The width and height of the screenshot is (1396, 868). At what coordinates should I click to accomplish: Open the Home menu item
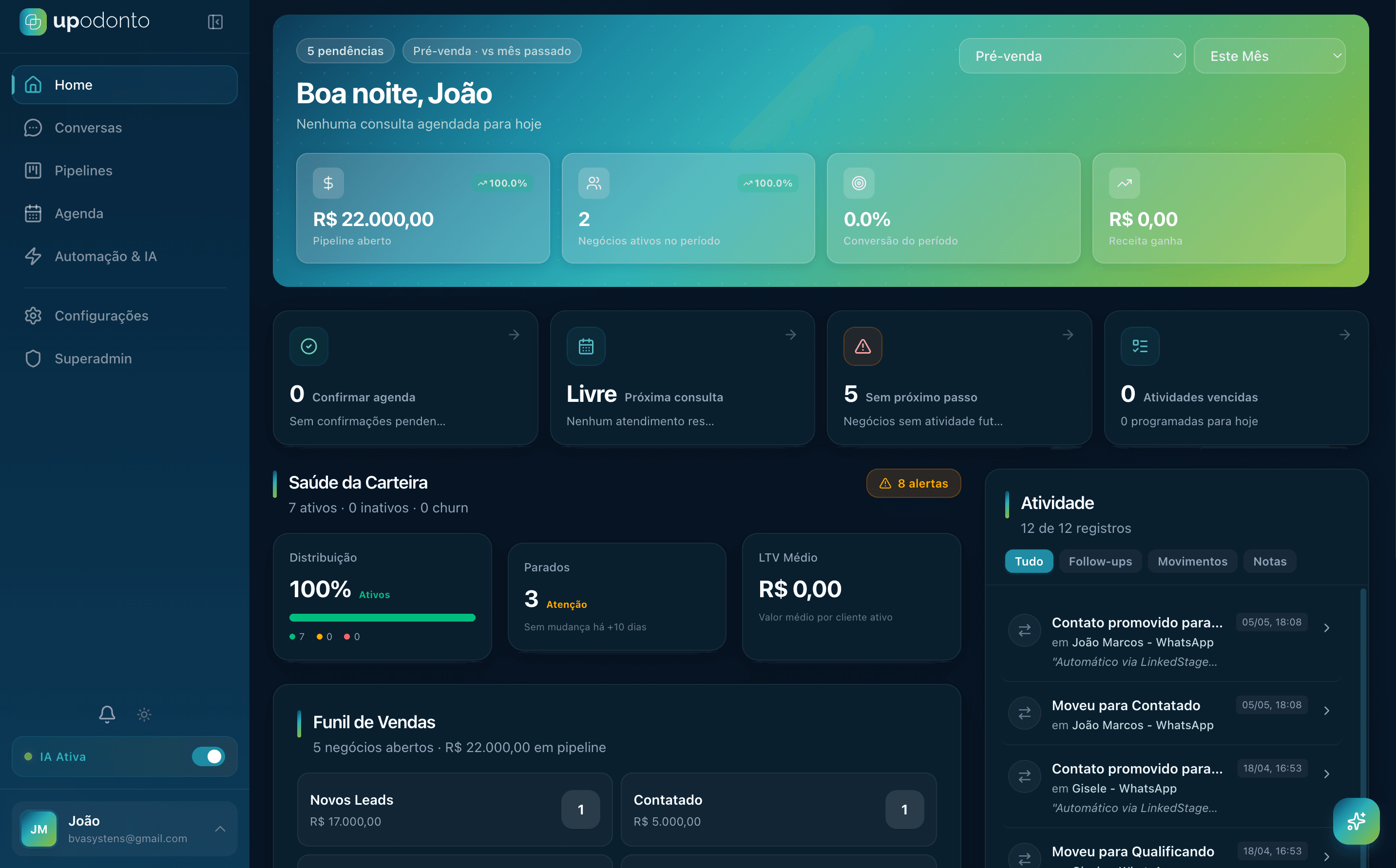tap(125, 85)
